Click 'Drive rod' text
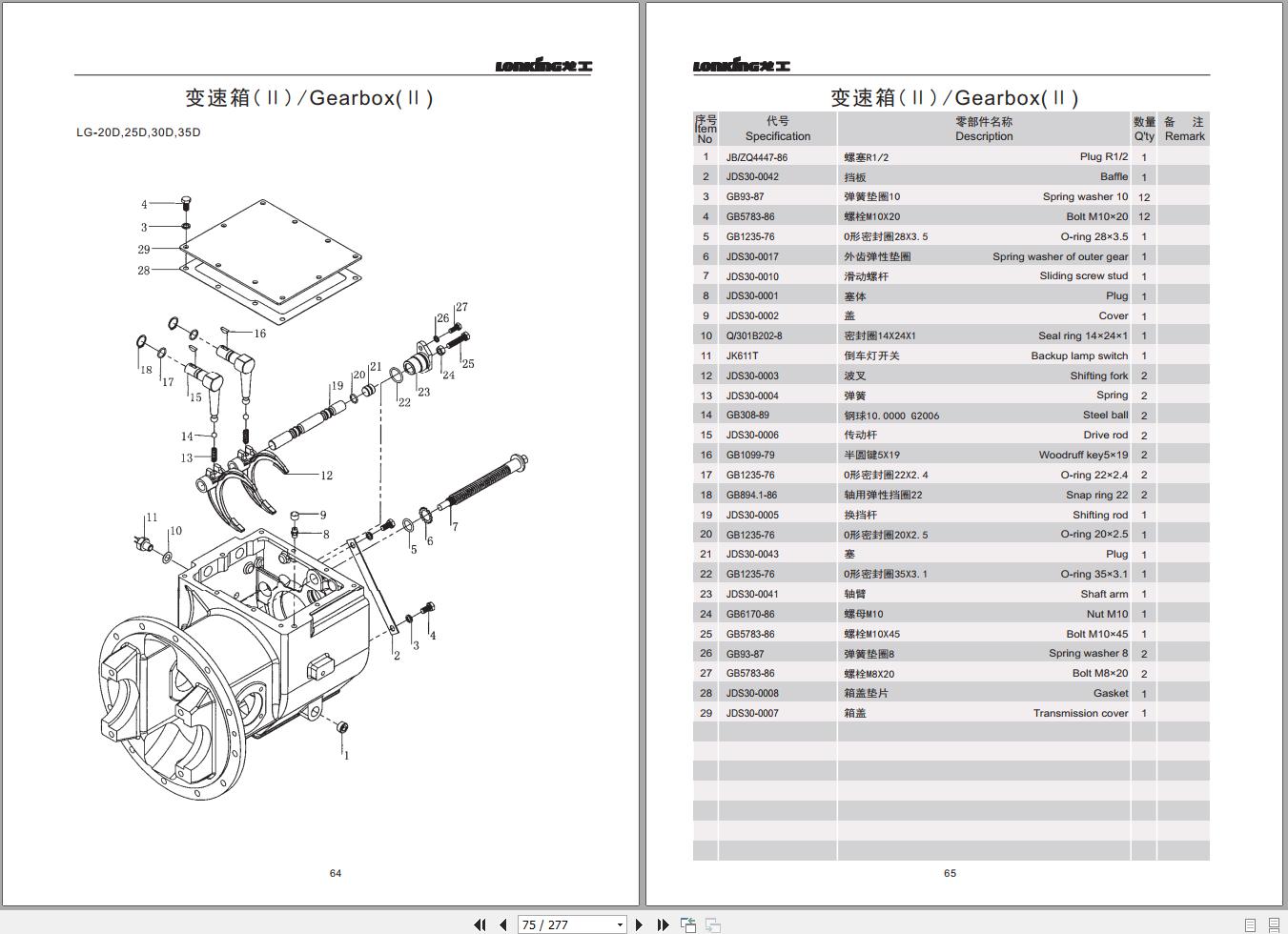This screenshot has width=1288, height=934. 1106,435
